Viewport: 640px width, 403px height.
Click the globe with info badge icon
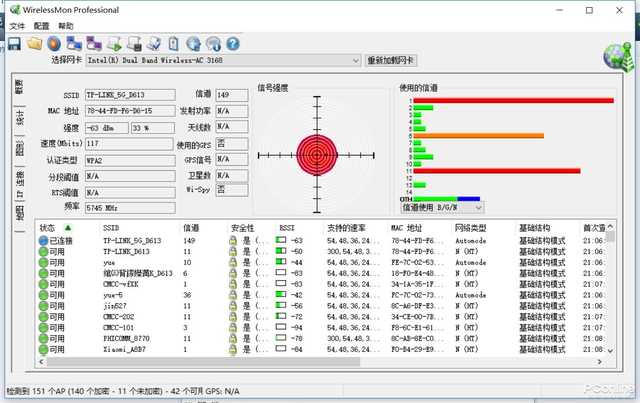tap(213, 44)
